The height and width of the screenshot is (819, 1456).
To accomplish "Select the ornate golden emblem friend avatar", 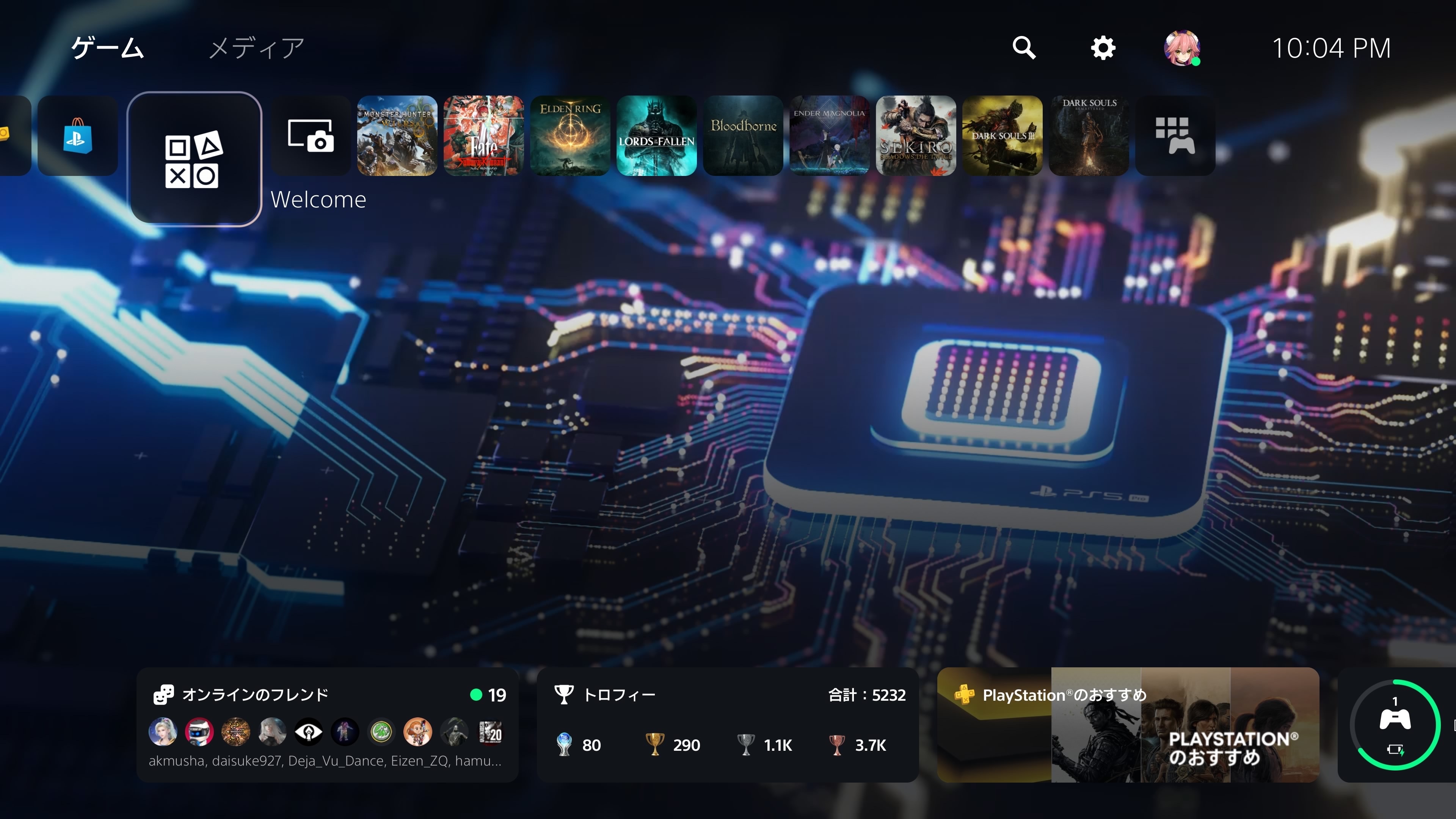I will (236, 733).
